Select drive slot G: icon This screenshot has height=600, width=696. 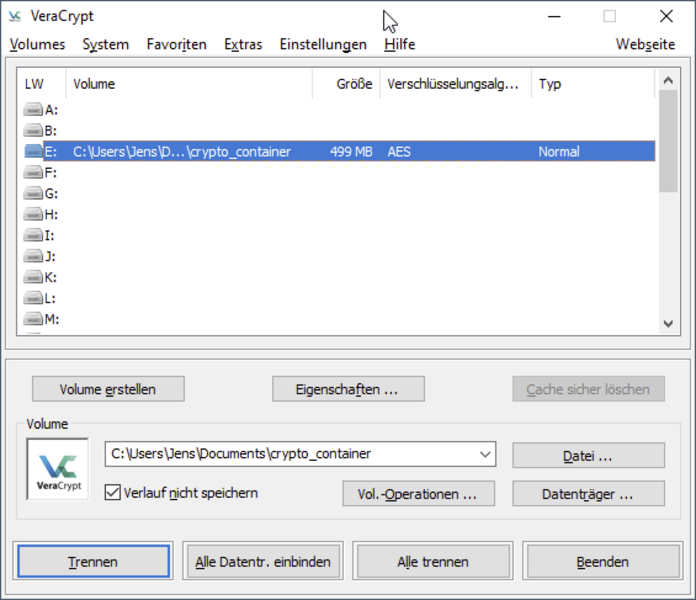pyautogui.click(x=34, y=194)
